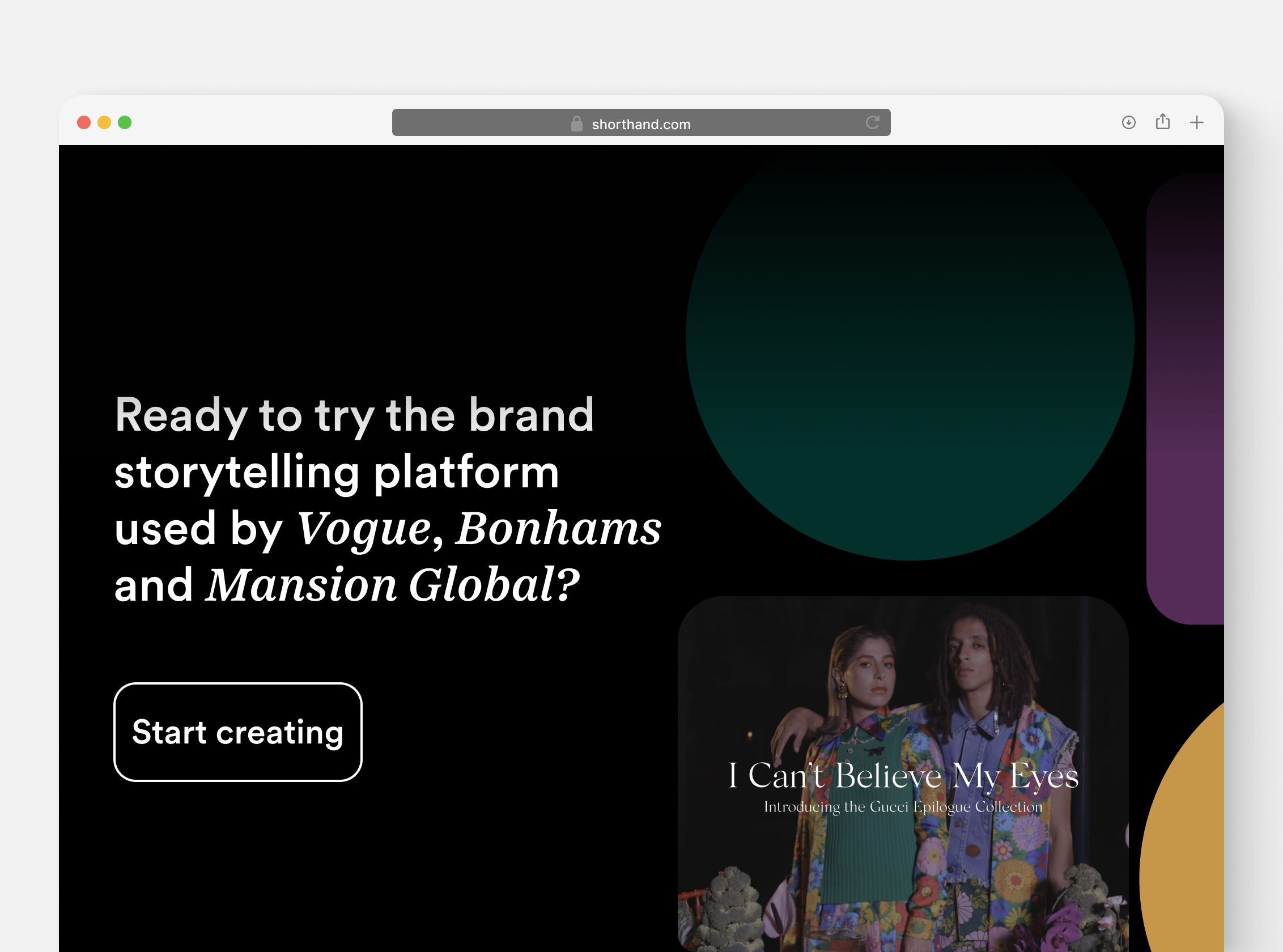Viewport: 1283px width, 952px height.
Task: Click 'I Can't Believe My Eyes' title
Action: [x=903, y=775]
